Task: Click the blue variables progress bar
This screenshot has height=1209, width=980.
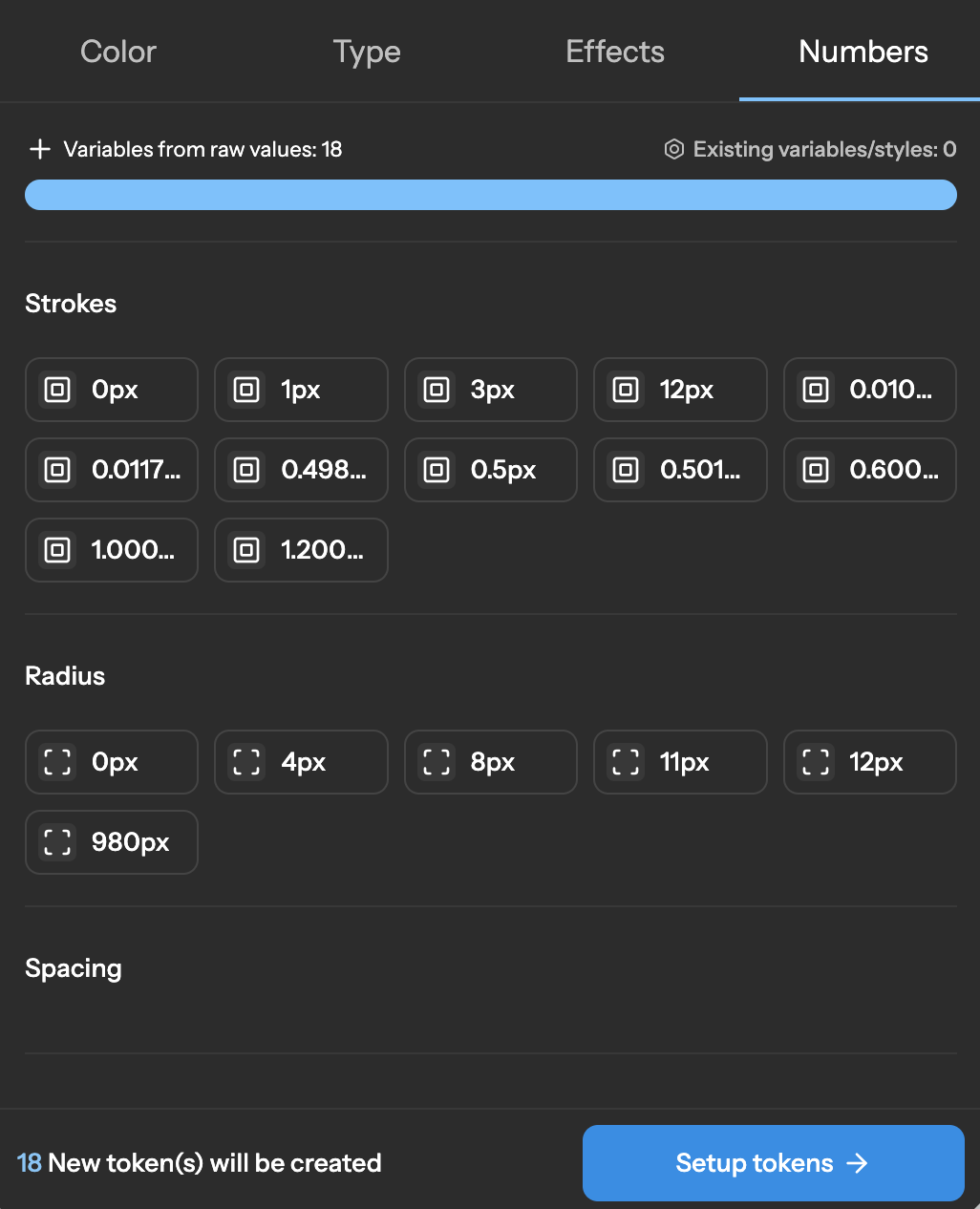Action: (490, 195)
